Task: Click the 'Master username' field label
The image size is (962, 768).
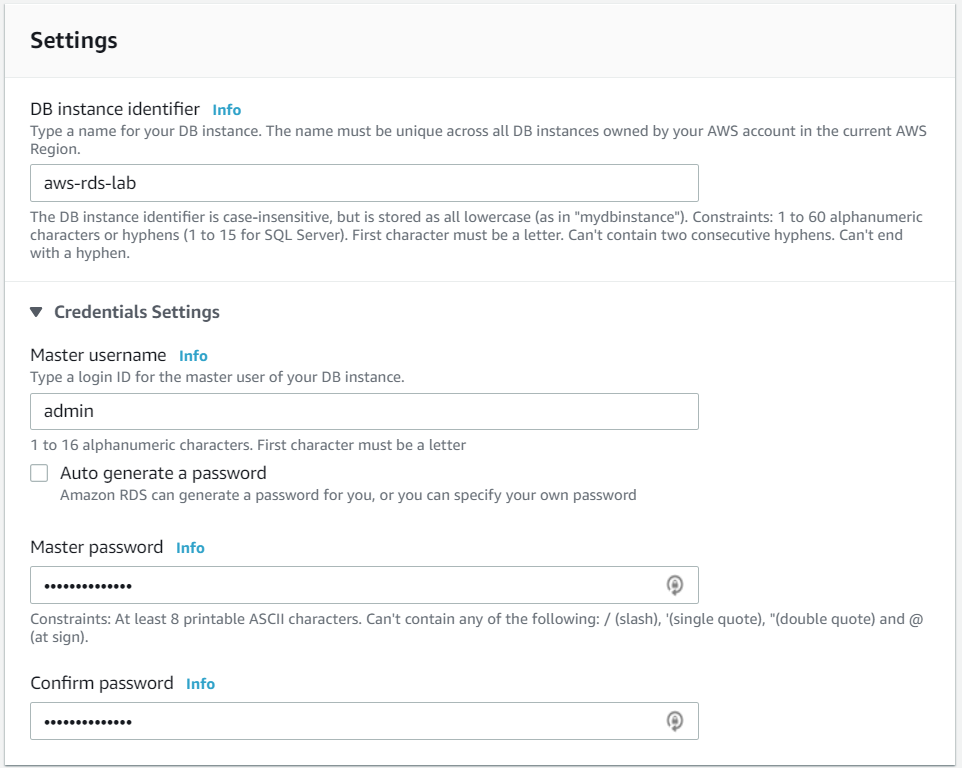Action: pos(98,355)
